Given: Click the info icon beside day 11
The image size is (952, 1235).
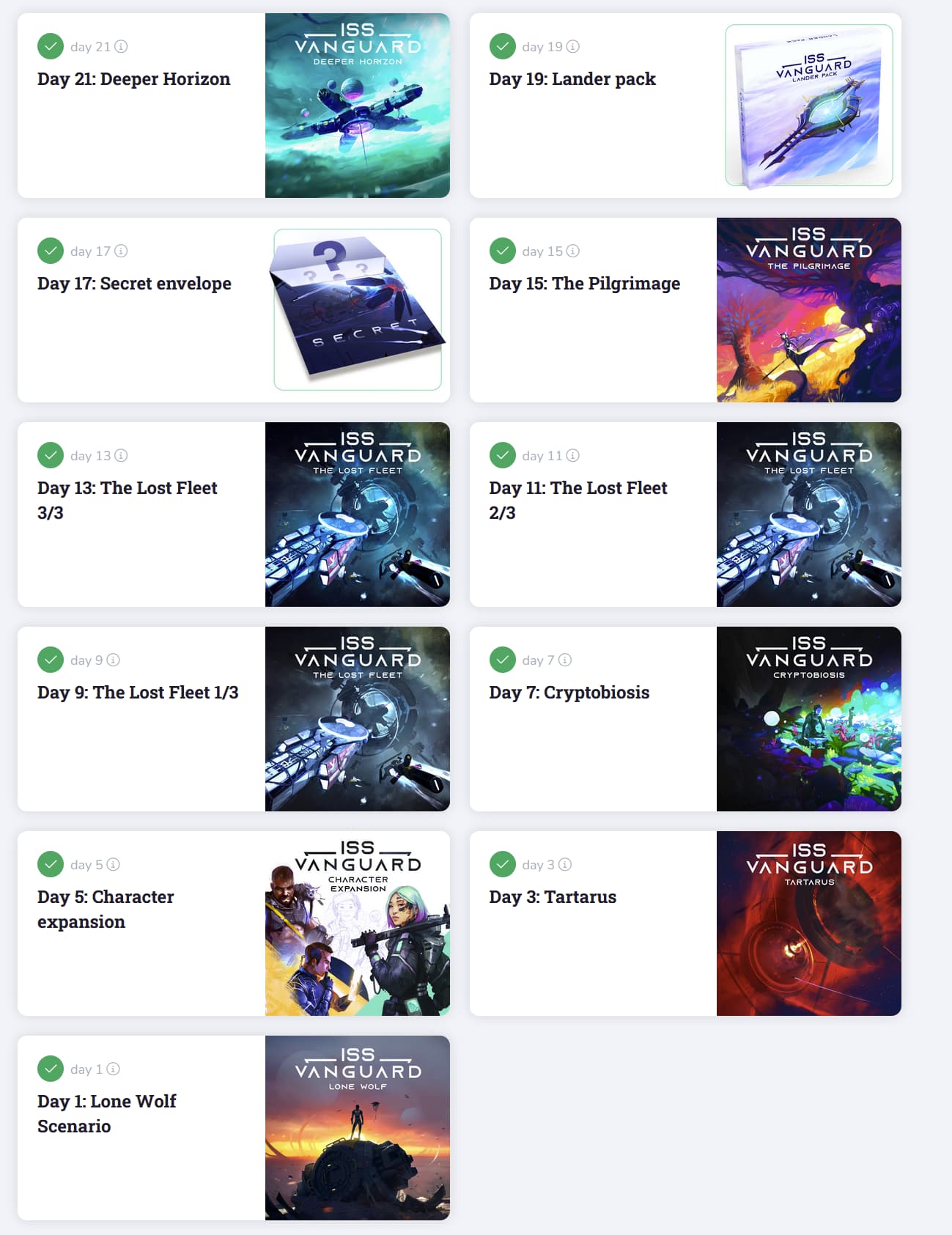Looking at the screenshot, I should coord(573,456).
